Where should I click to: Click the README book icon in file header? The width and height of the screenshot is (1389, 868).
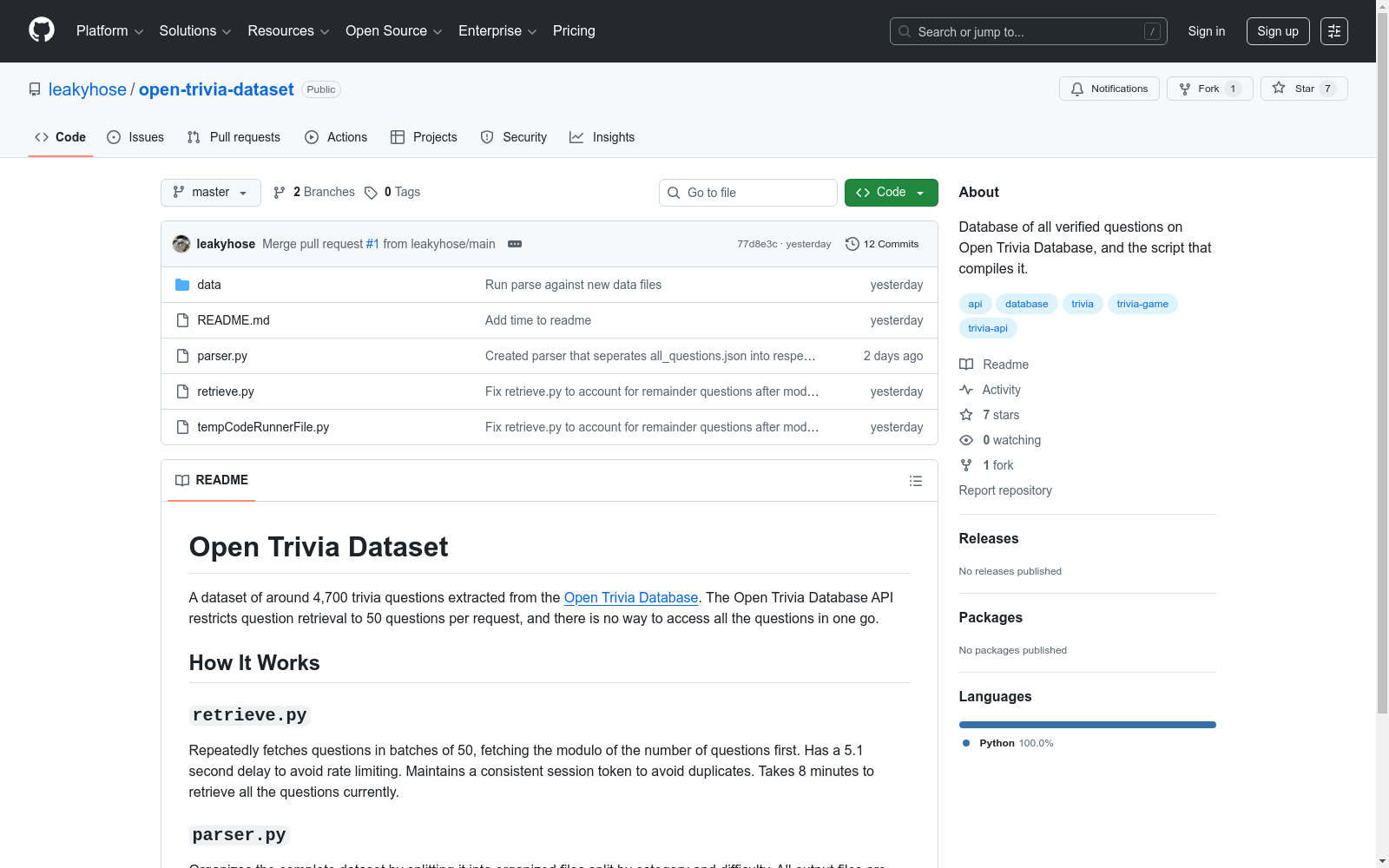point(182,480)
